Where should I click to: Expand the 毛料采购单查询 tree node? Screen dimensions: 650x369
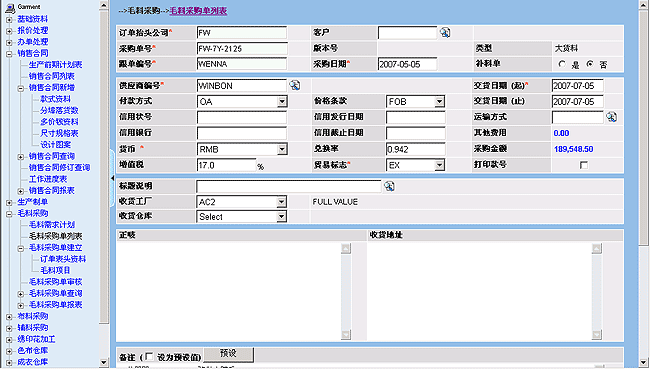21,294
